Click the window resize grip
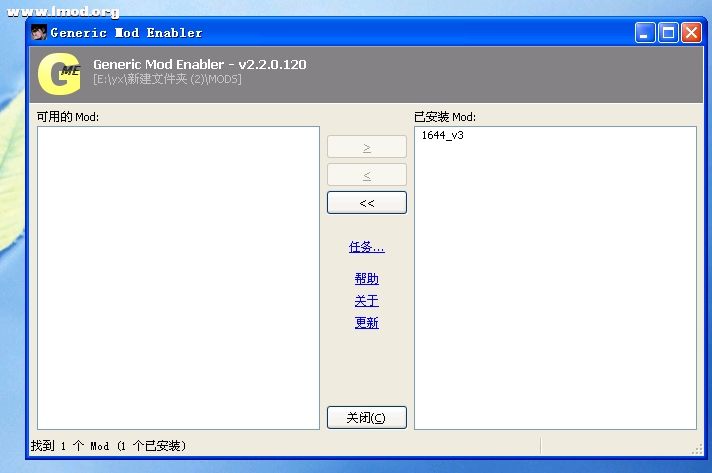 697,449
